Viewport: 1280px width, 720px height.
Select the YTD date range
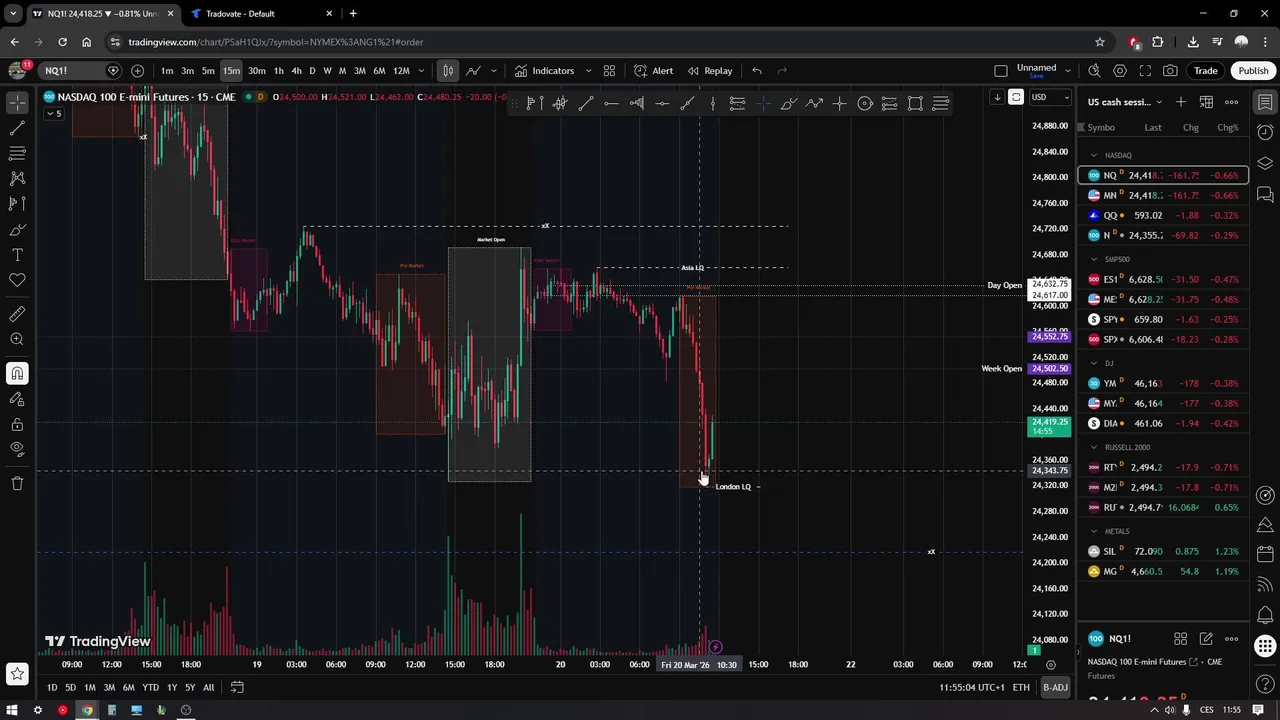pyautogui.click(x=150, y=687)
